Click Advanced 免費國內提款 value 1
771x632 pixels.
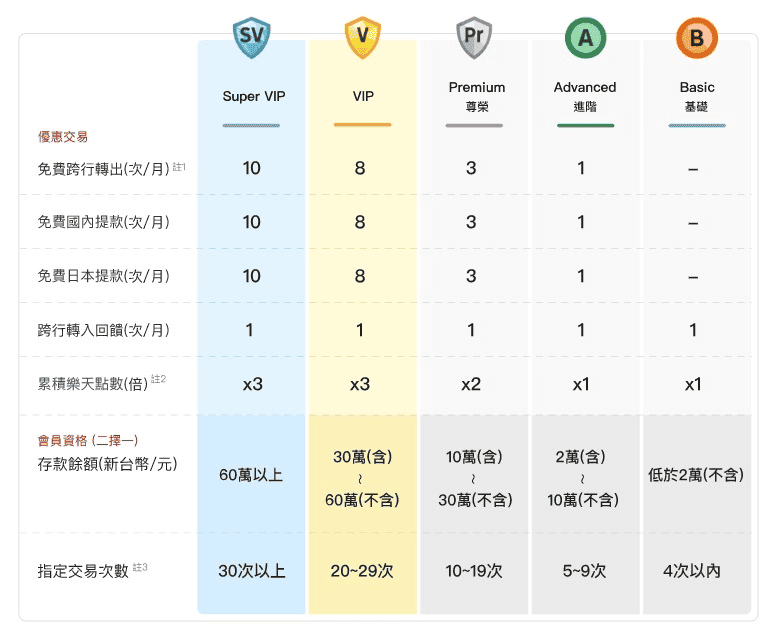click(x=581, y=222)
